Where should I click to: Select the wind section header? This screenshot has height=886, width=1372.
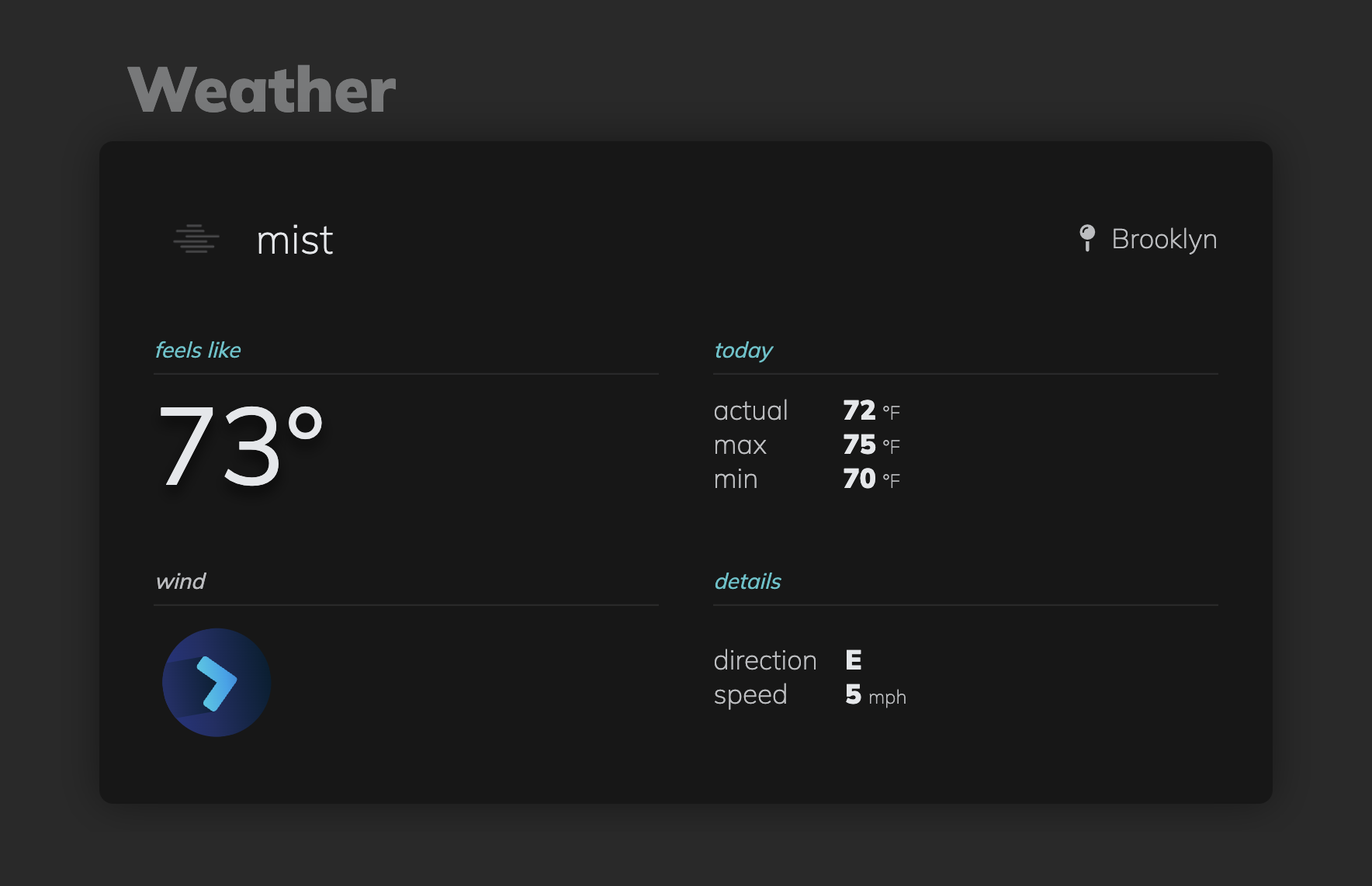tap(180, 581)
